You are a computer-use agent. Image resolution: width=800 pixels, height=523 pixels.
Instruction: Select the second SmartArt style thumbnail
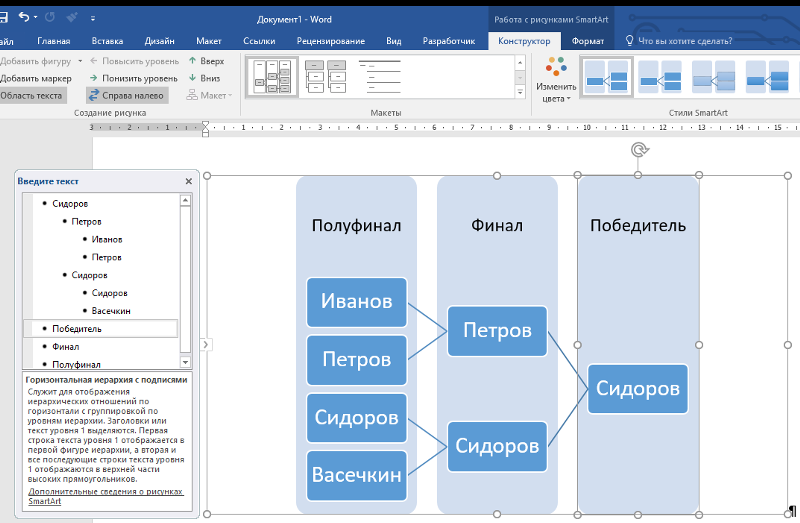[659, 78]
